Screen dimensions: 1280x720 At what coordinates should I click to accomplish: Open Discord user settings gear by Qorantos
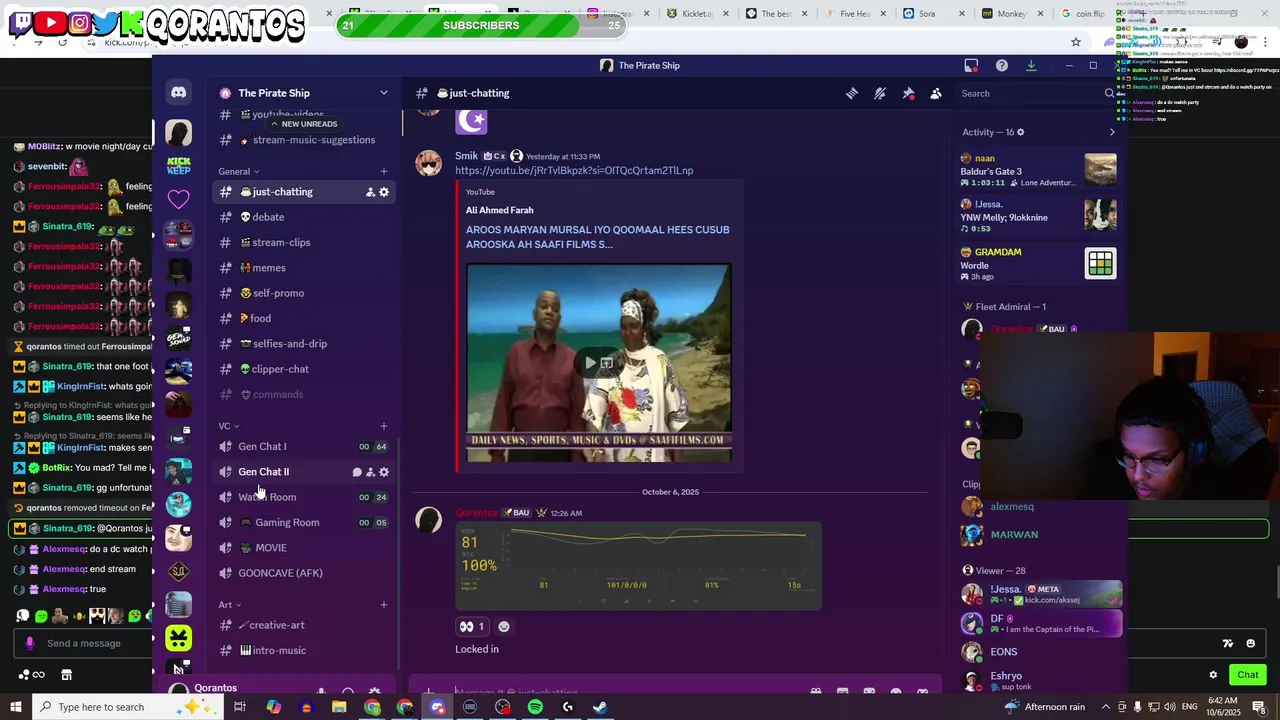point(374,691)
